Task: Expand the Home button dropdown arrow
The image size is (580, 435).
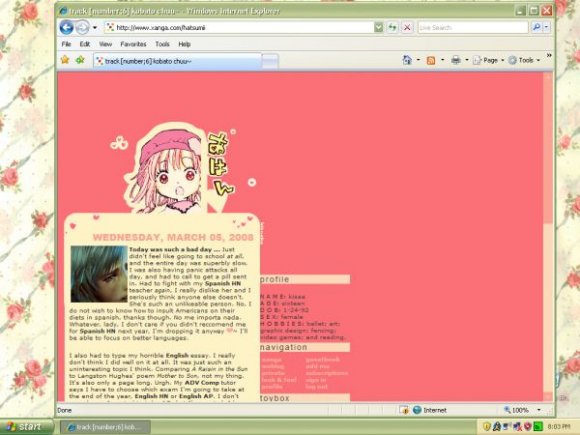Action: tap(418, 60)
